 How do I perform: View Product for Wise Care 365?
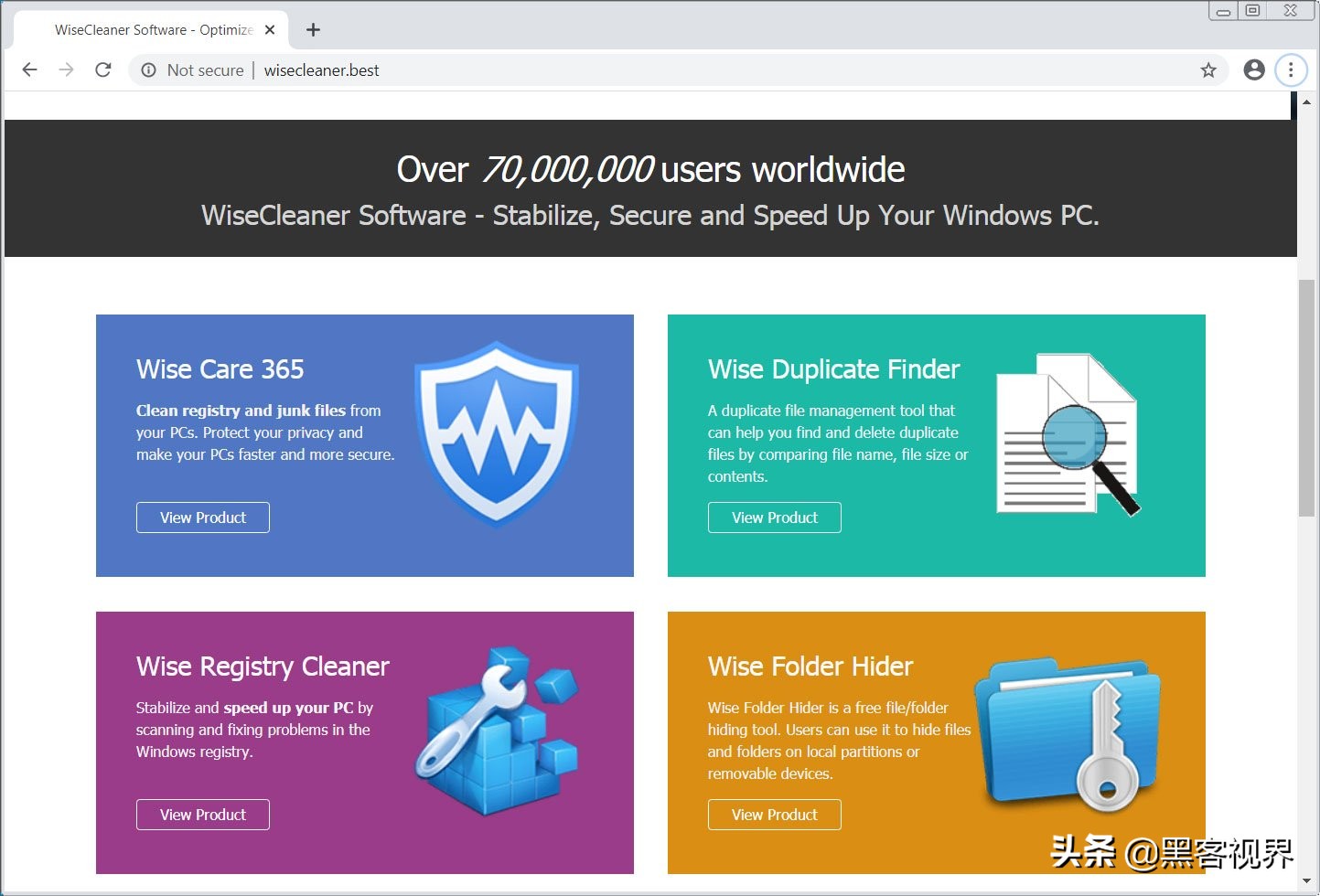tap(203, 517)
